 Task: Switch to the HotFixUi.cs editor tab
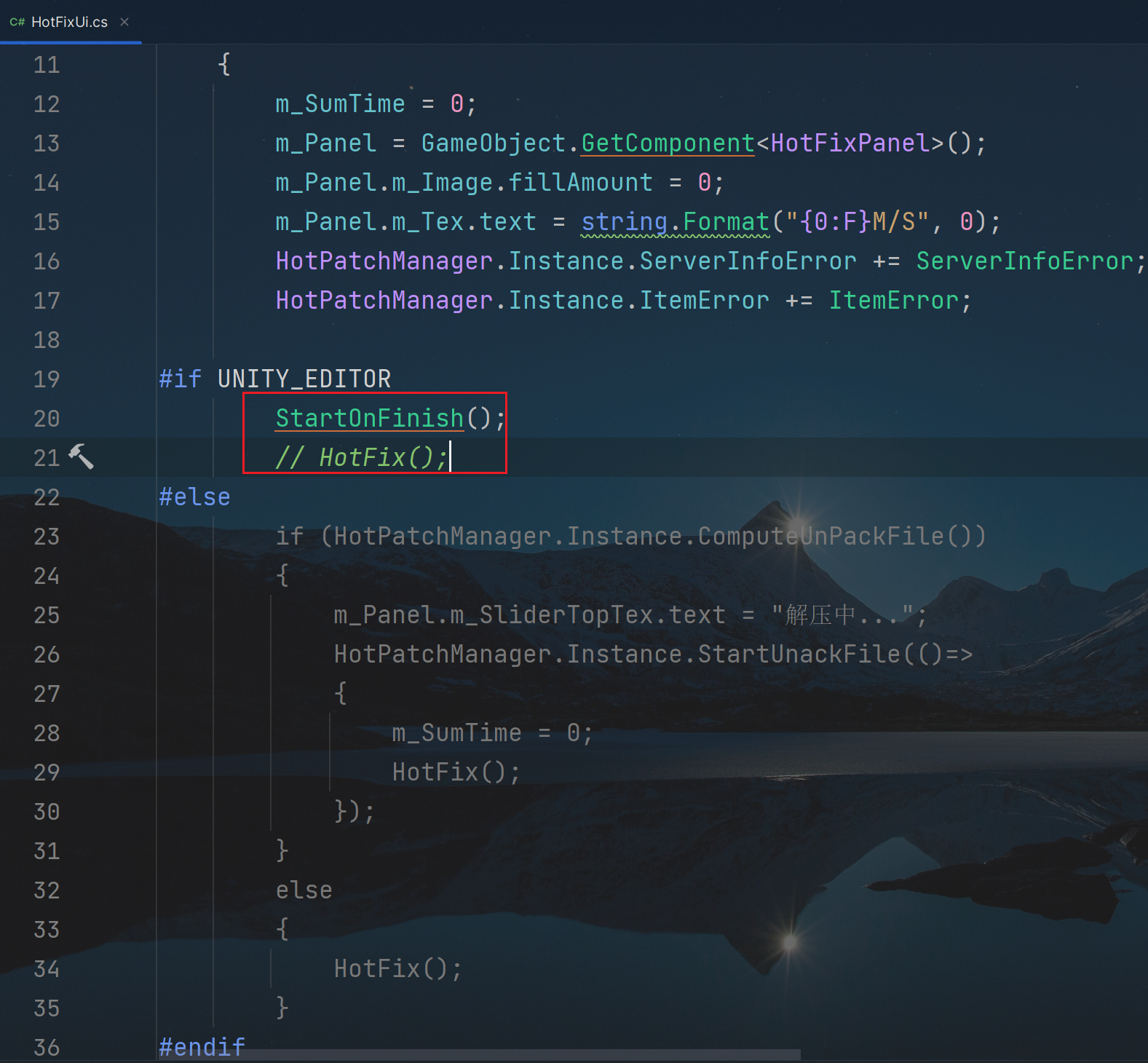pos(70,22)
